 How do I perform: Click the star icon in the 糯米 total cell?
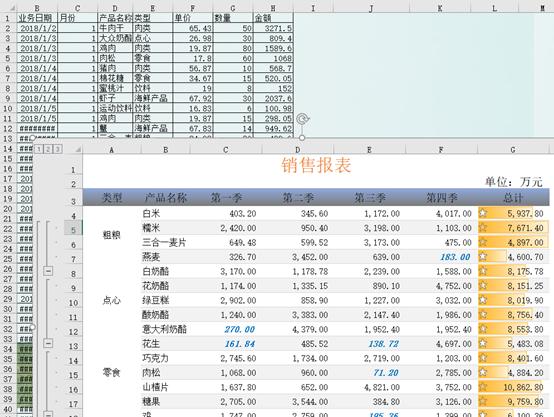pos(483,228)
